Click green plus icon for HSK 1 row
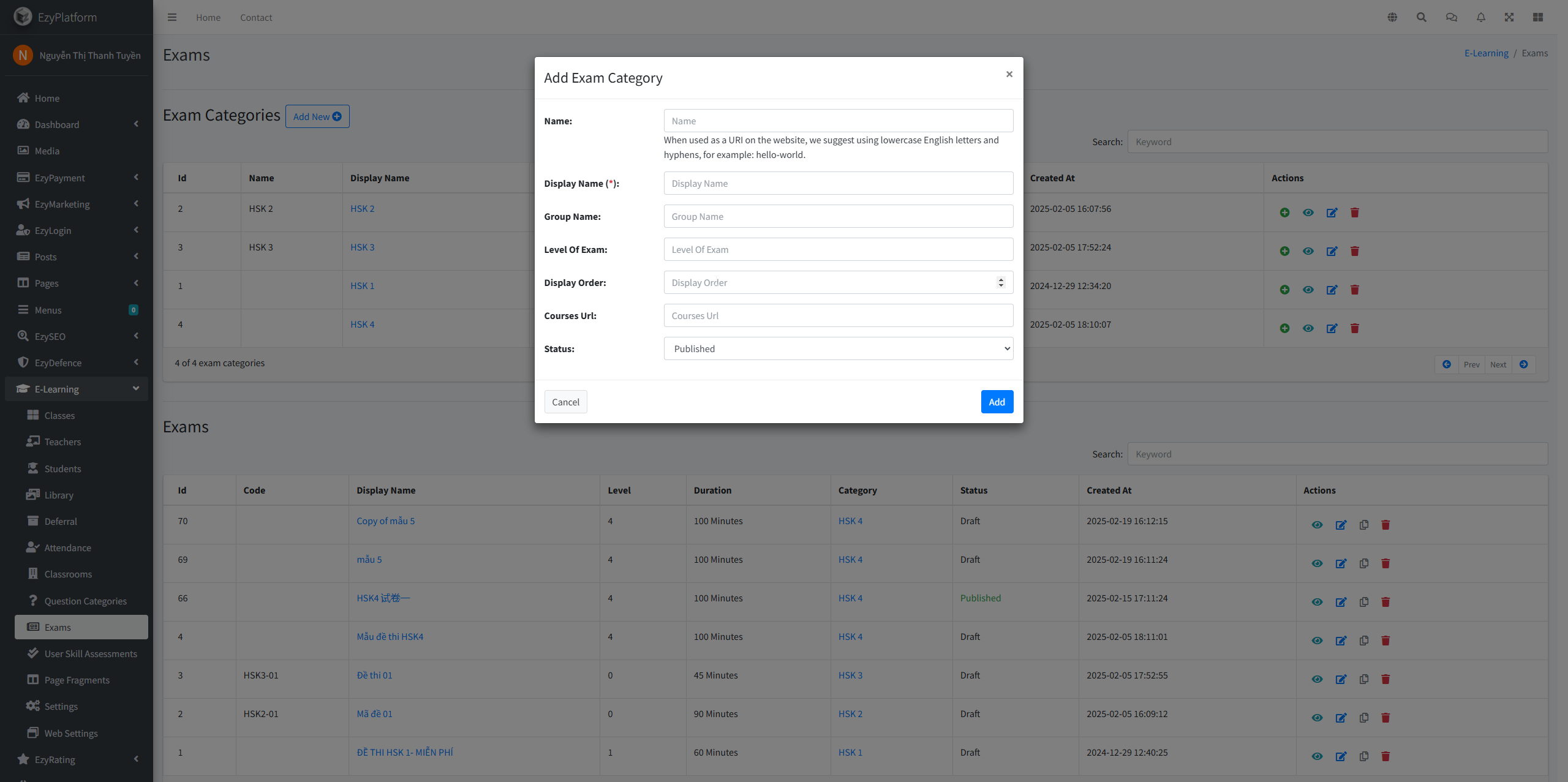Screen dimensions: 1568x782 [1284, 290]
